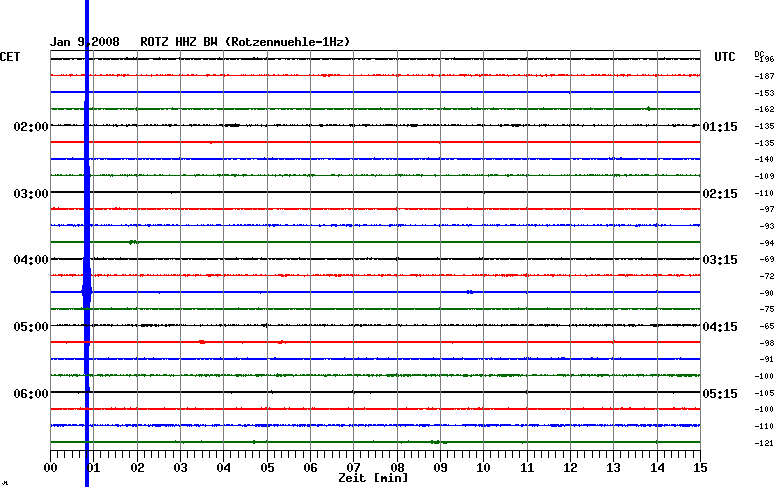Select the DC offset value '-109'

[x=764, y=176]
